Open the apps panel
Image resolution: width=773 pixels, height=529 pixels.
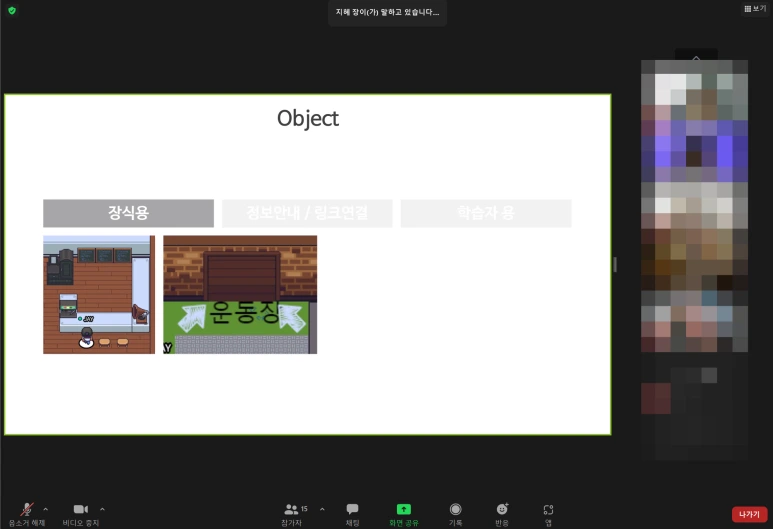point(548,514)
